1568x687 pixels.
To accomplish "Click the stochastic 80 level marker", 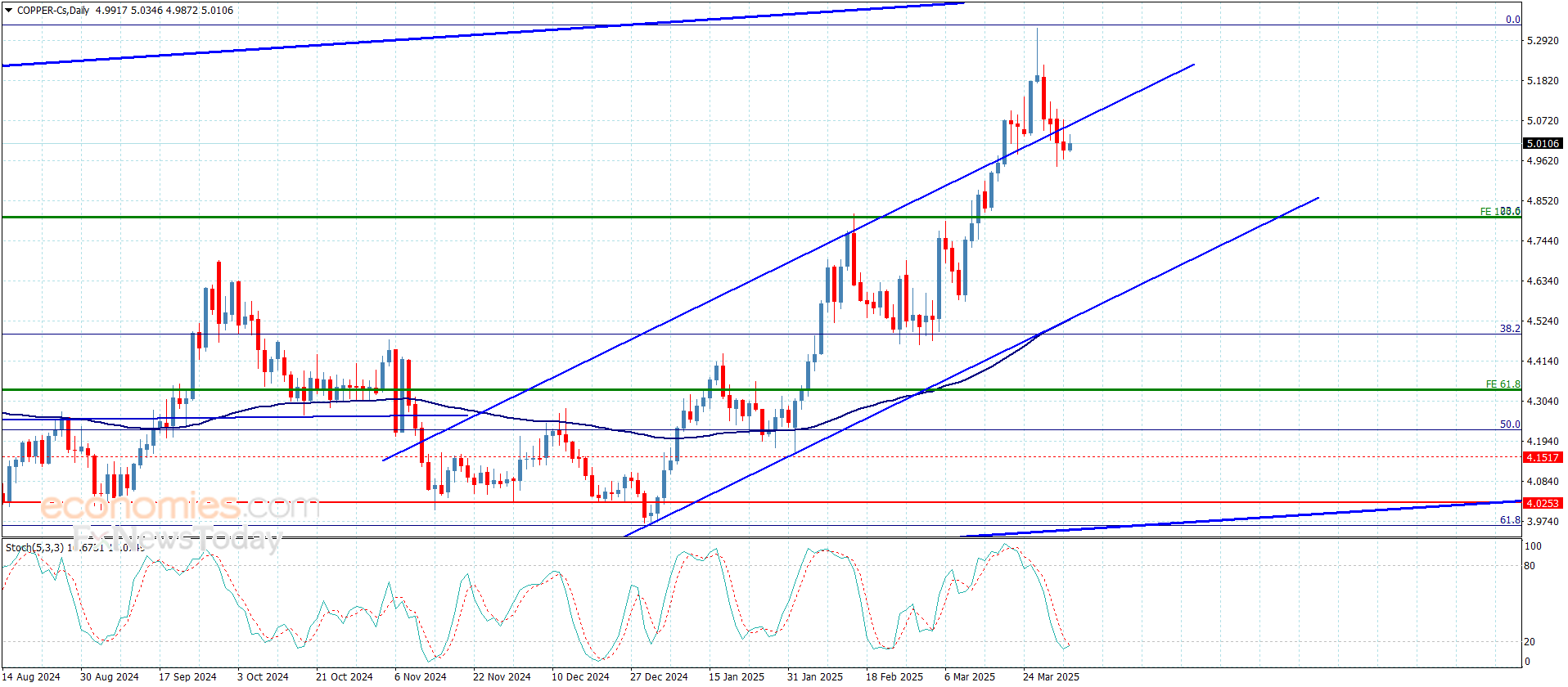I will (1530, 565).
